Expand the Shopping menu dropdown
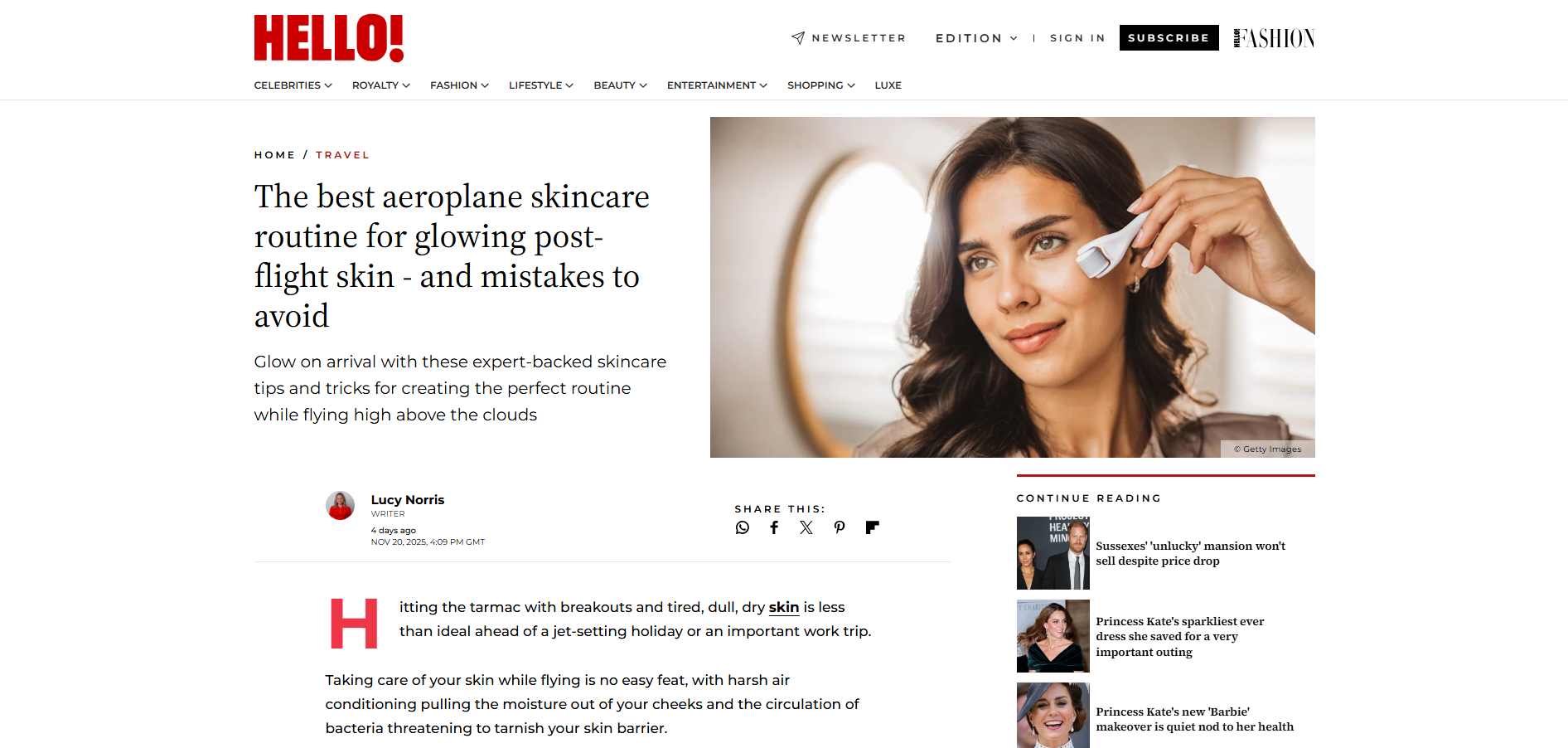 (x=820, y=85)
